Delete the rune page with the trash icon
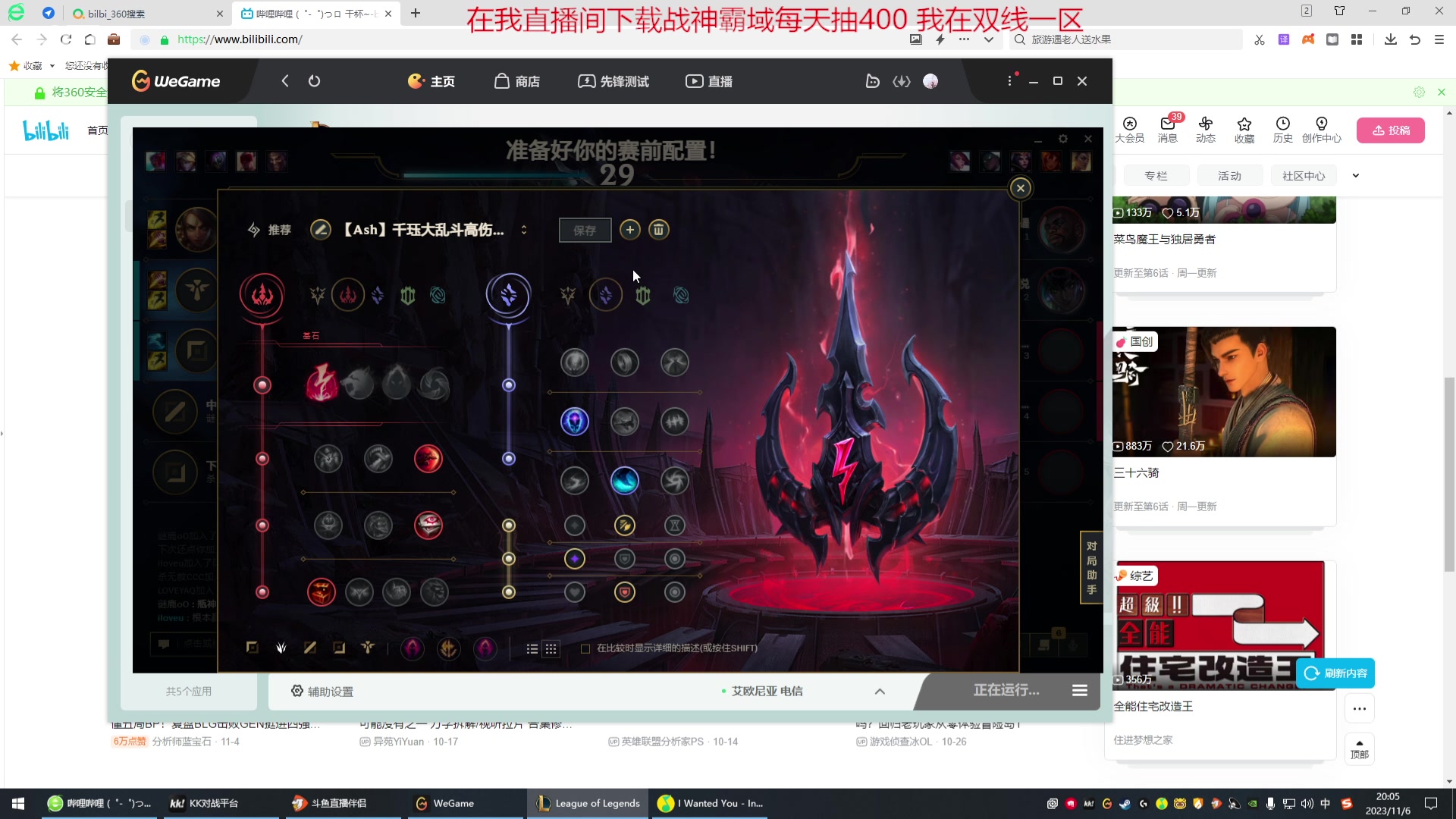The image size is (1456, 819). [x=659, y=229]
